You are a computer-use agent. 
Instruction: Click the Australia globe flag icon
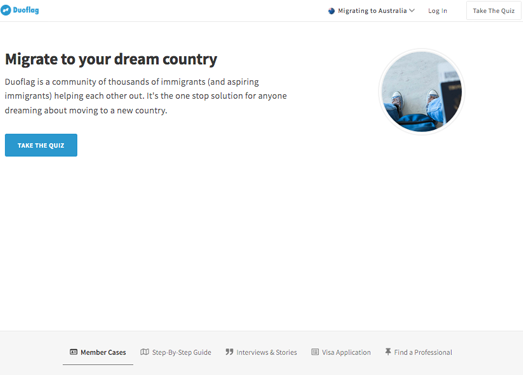331,11
